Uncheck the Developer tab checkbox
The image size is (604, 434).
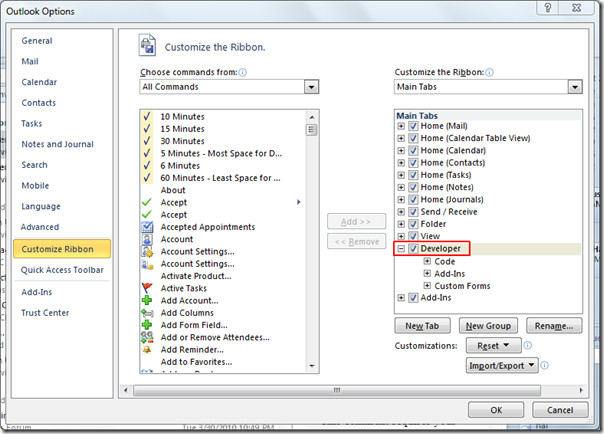click(413, 249)
